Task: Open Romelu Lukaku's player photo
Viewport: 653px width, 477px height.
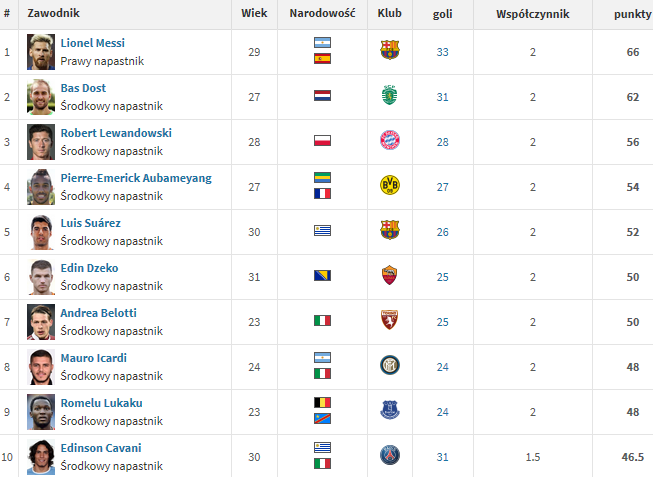Action: pos(41,412)
